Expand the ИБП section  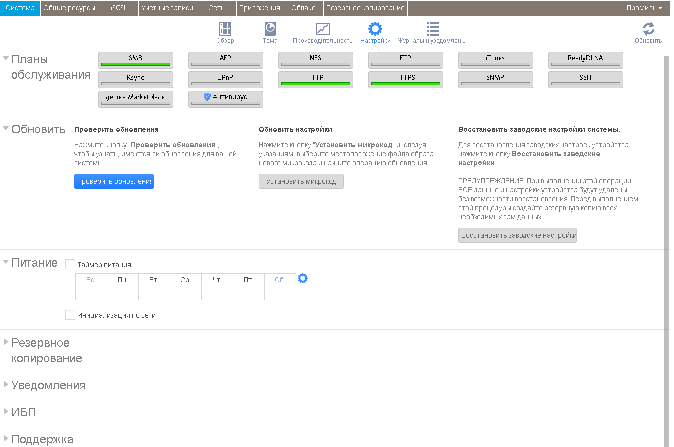tap(6, 411)
